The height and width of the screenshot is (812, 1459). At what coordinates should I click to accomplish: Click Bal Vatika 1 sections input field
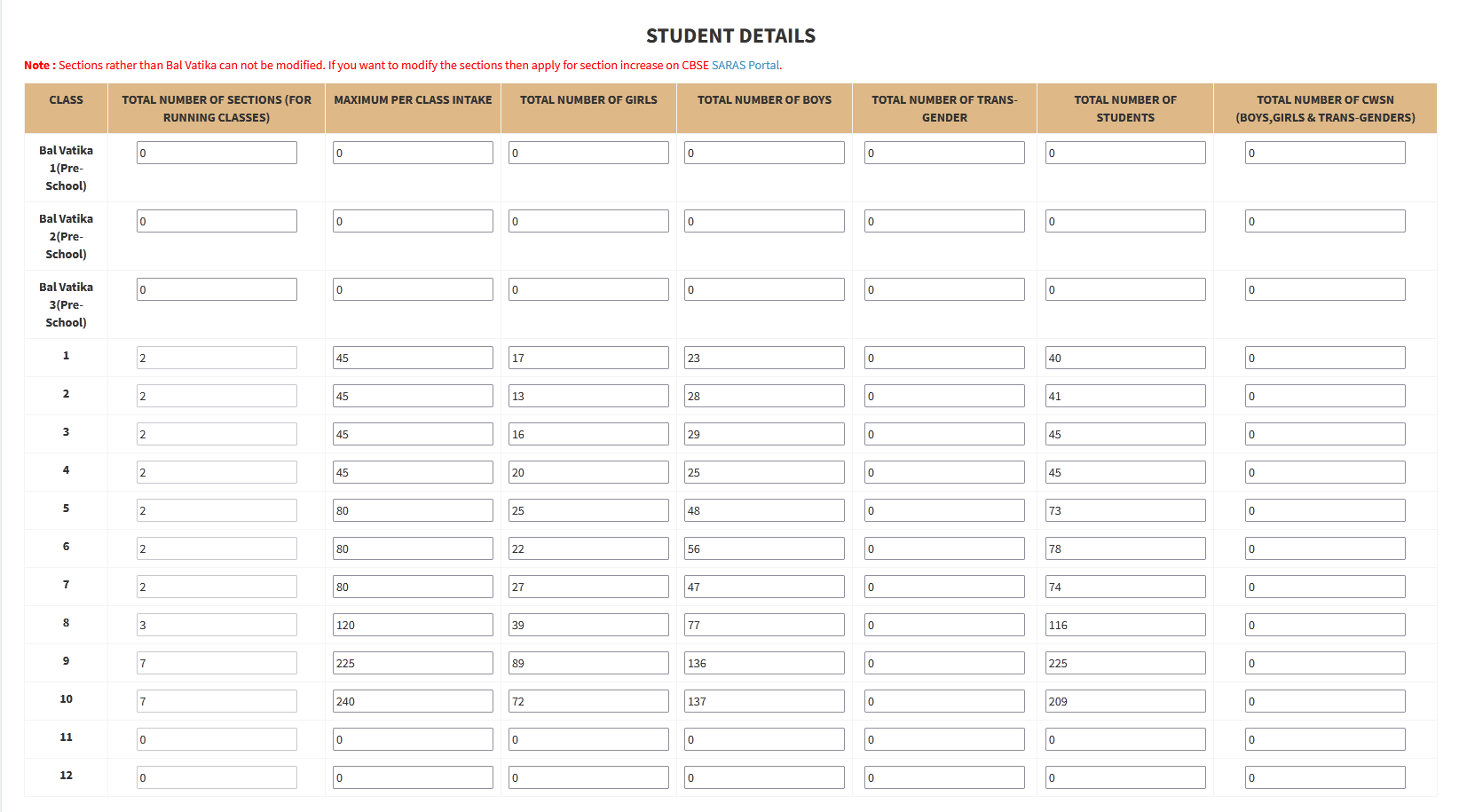point(217,153)
